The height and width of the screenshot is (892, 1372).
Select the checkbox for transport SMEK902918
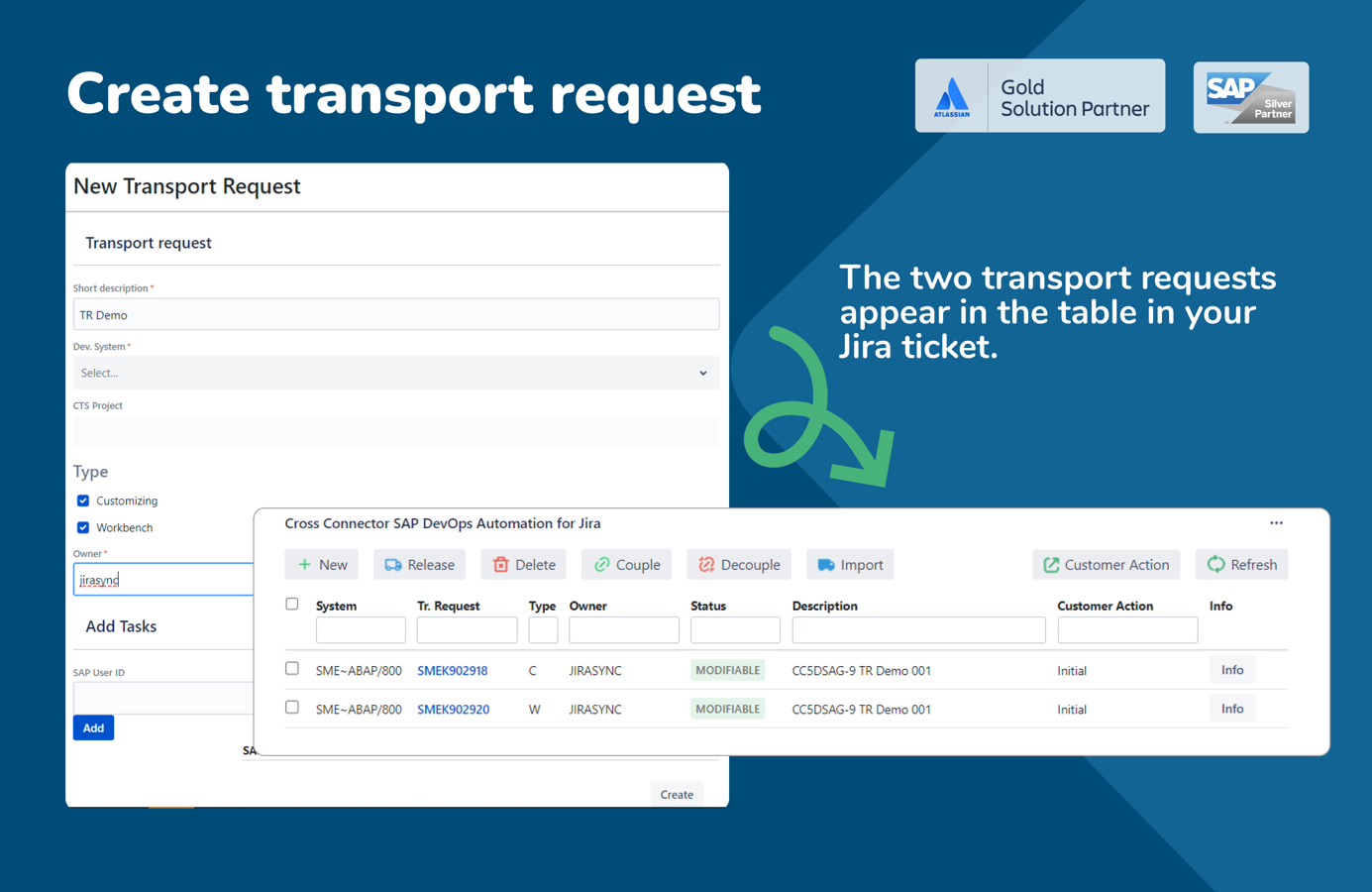click(292, 669)
